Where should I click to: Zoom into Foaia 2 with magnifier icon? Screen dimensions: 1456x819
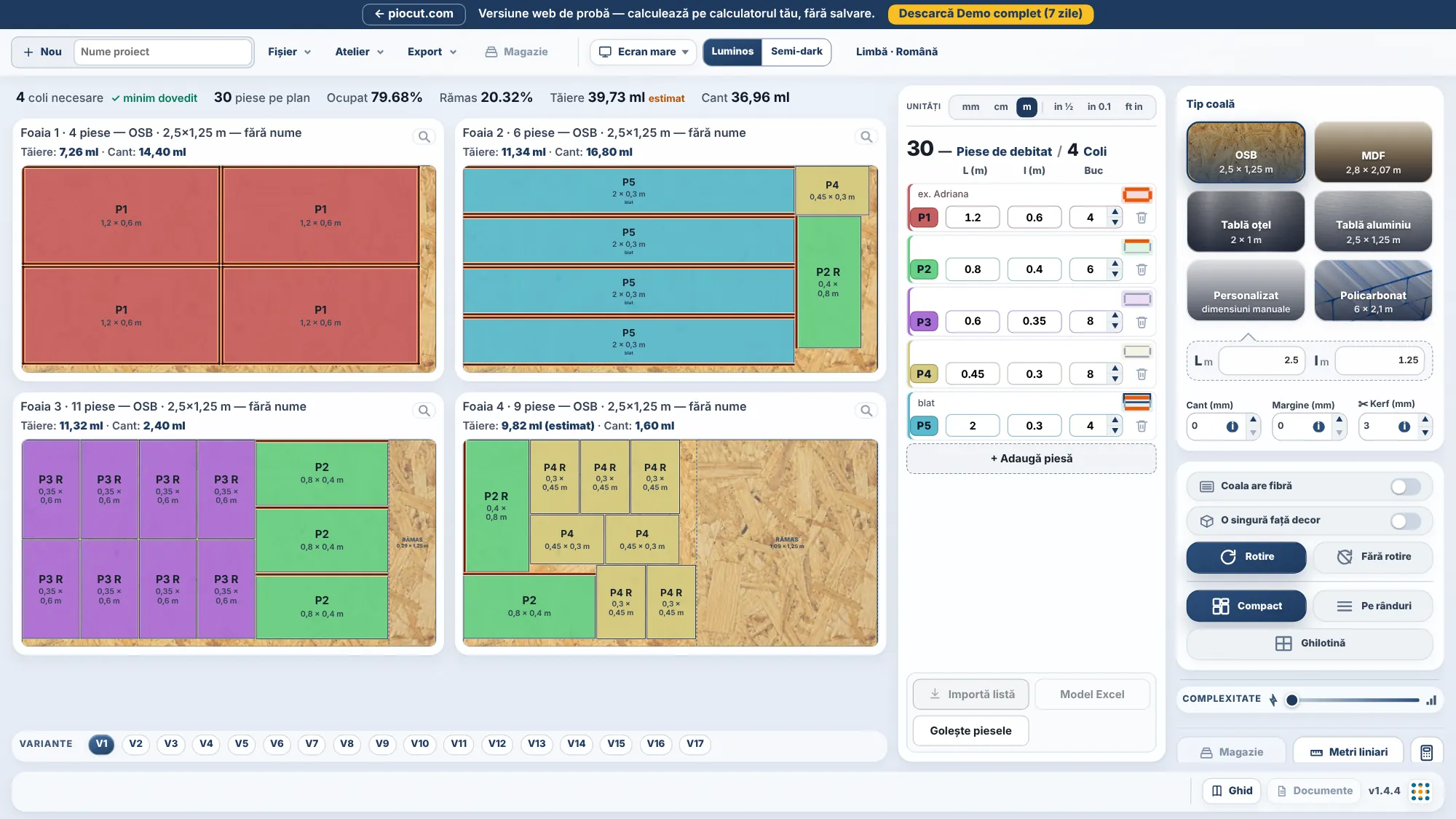pyautogui.click(x=866, y=137)
